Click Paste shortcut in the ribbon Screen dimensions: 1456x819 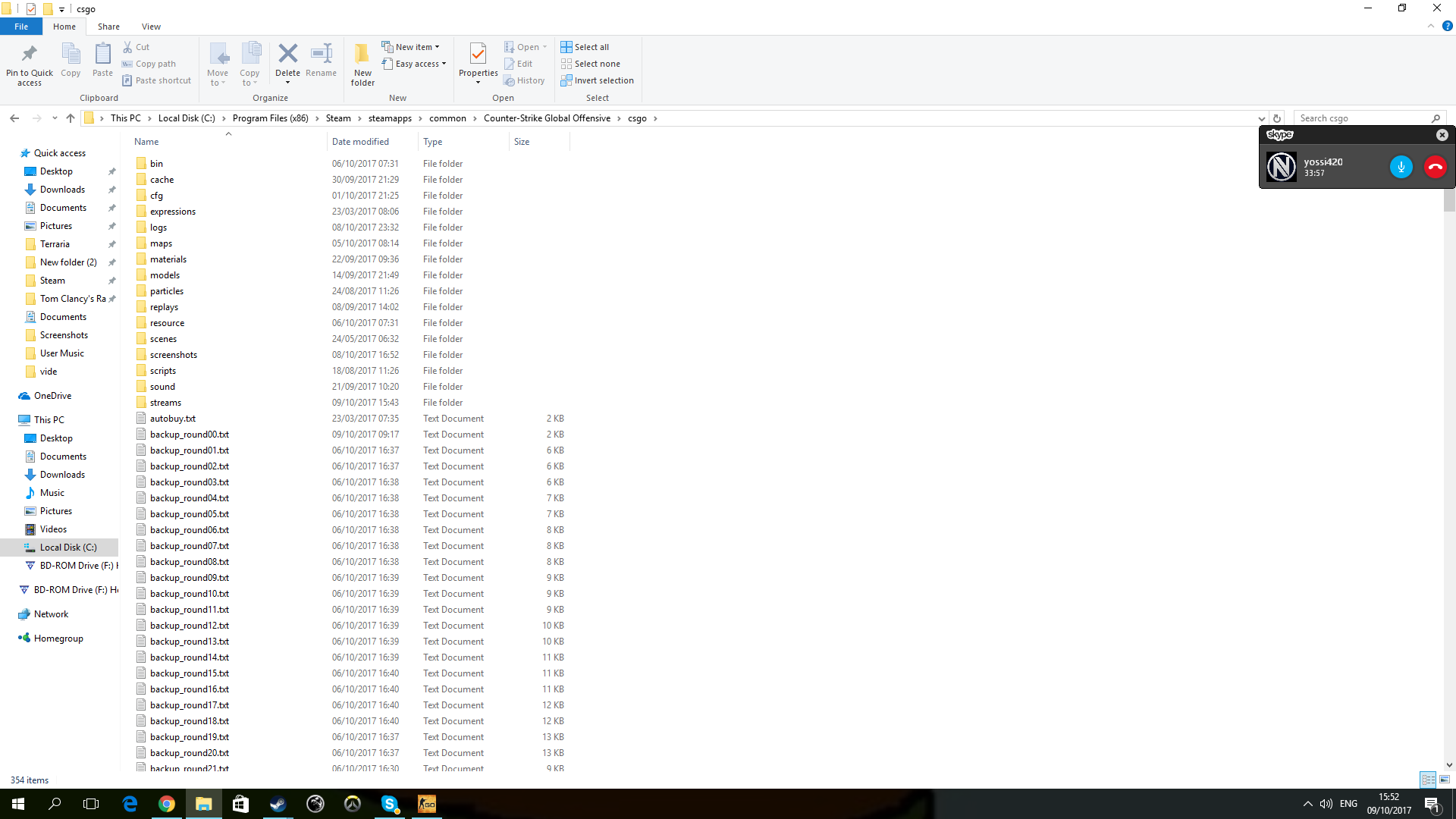pos(157,80)
